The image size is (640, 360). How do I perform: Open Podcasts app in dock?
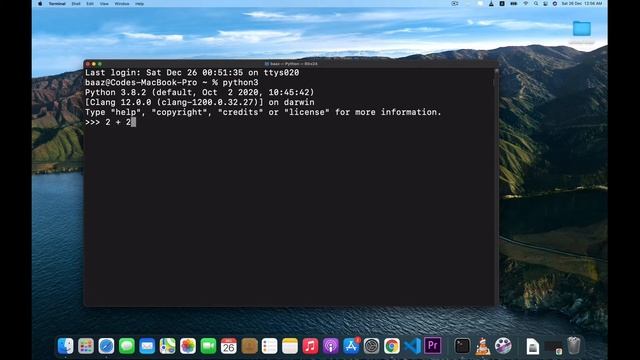point(331,346)
